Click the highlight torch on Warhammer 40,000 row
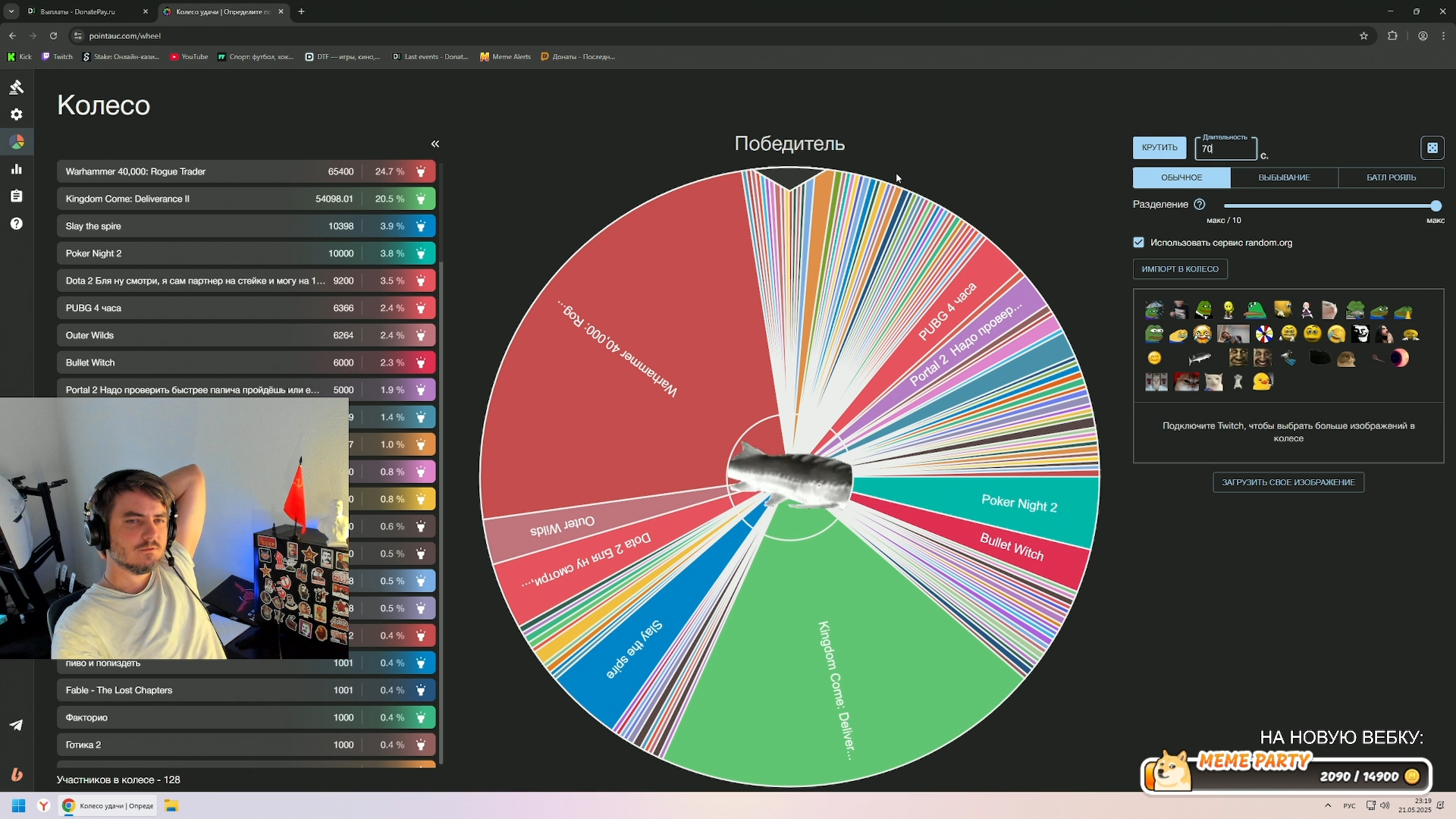1456x819 pixels. click(421, 171)
